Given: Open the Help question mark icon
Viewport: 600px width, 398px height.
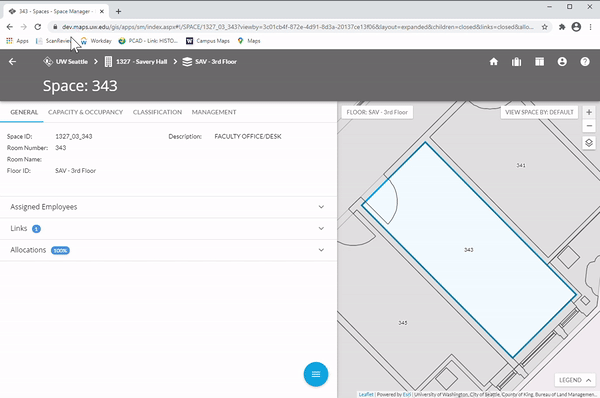Looking at the screenshot, I should pyautogui.click(x=585, y=62).
